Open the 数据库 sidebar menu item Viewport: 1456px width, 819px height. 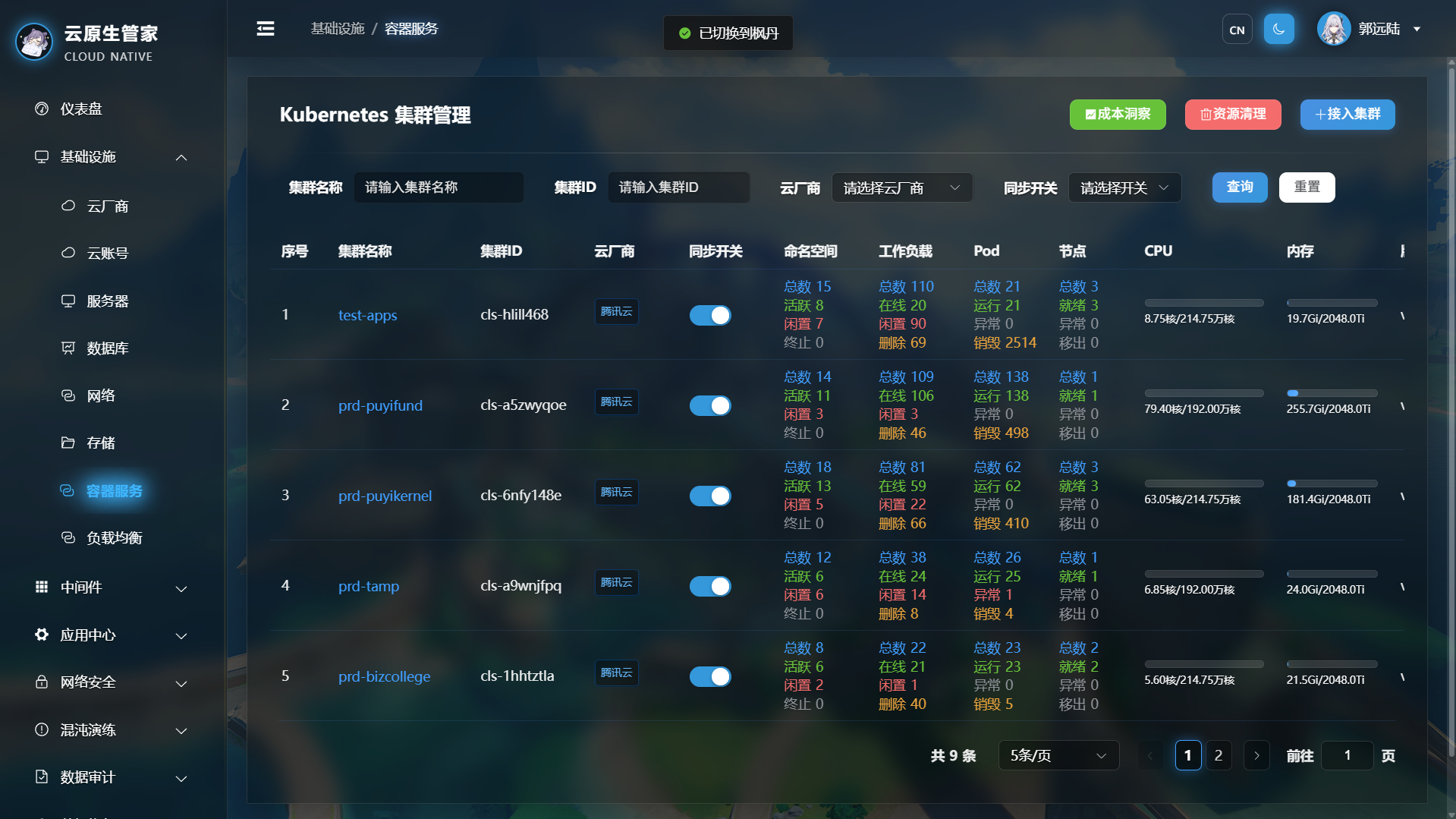108,348
